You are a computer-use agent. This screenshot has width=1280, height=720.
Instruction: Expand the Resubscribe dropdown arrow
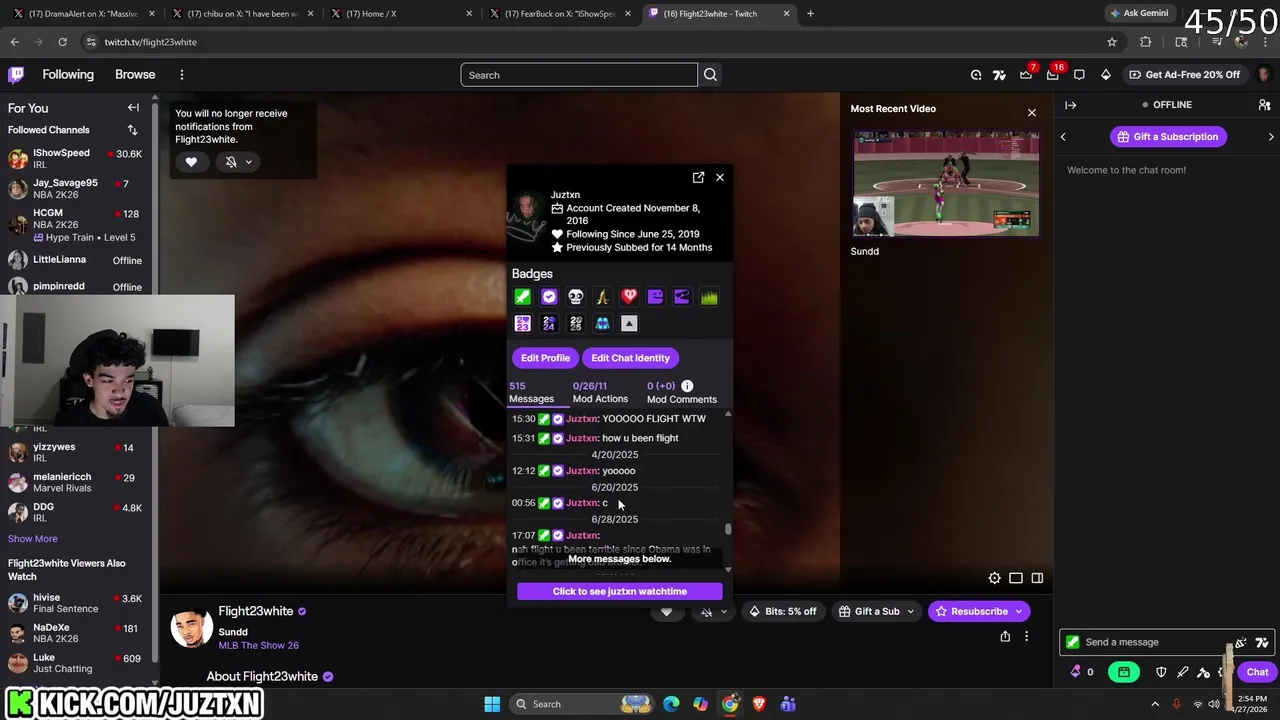(1019, 612)
